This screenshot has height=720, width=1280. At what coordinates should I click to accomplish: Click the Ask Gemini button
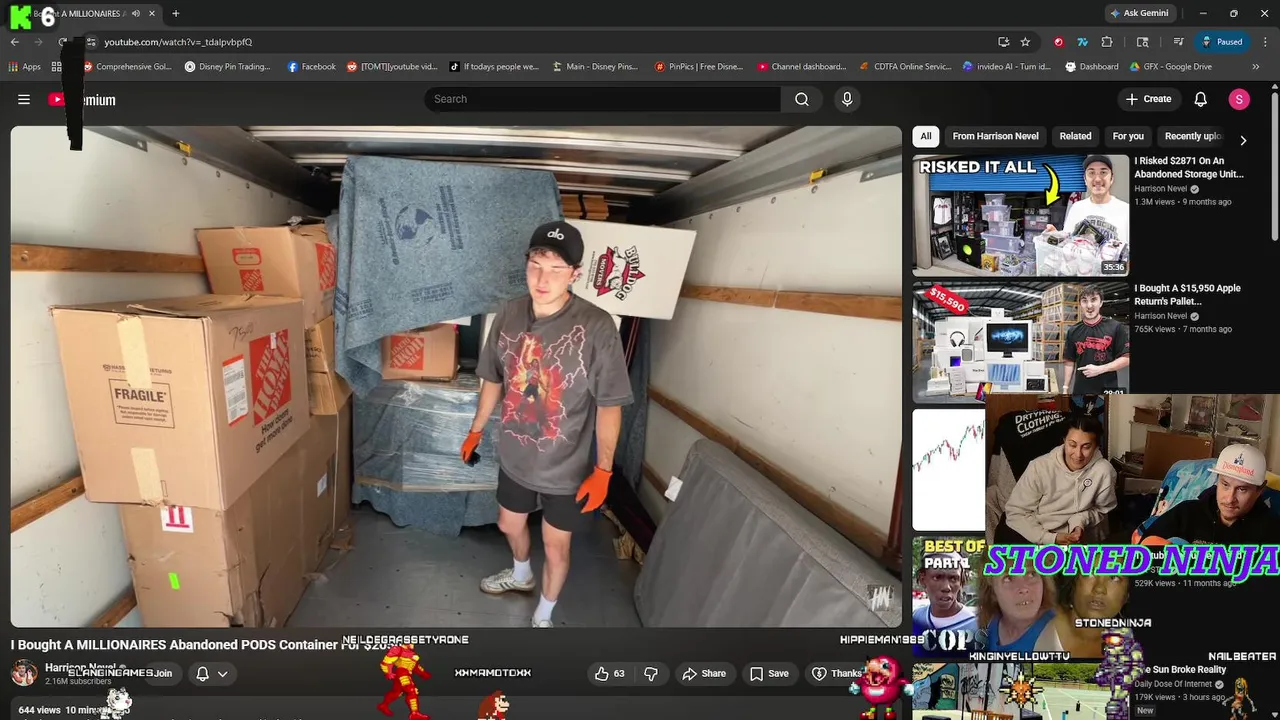(x=1138, y=14)
